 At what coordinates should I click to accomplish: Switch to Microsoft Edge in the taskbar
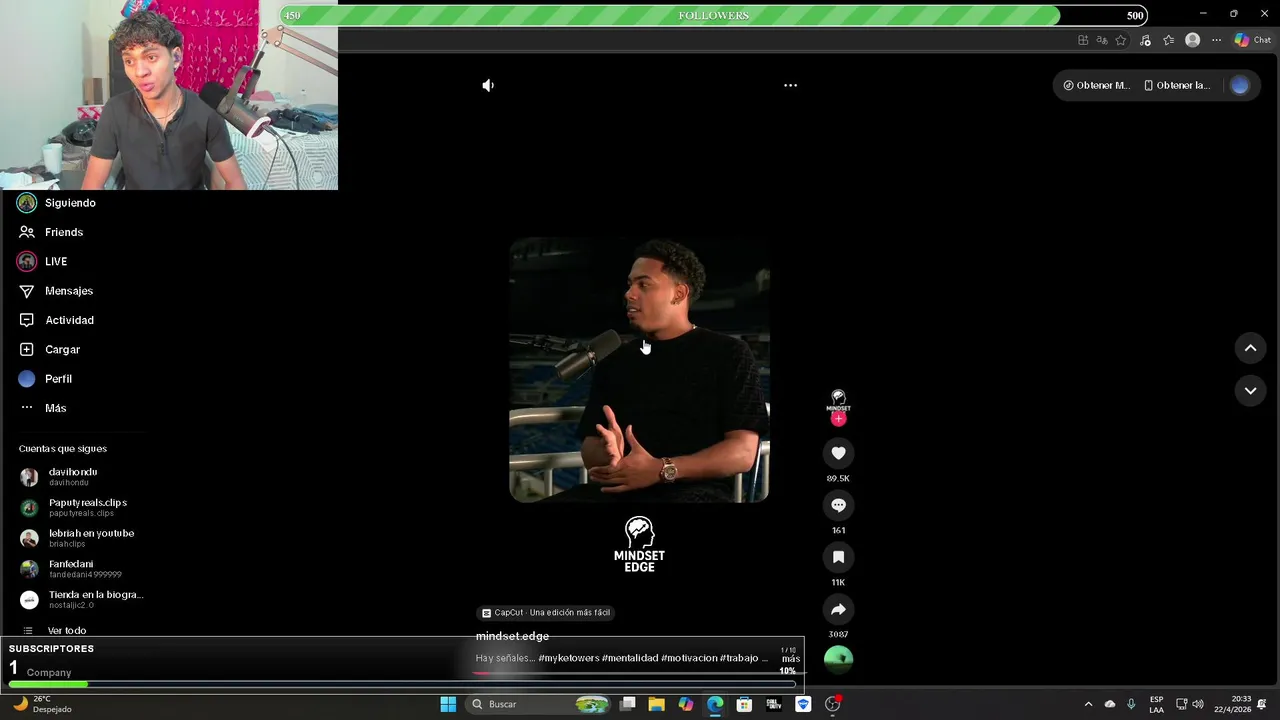[x=715, y=704]
